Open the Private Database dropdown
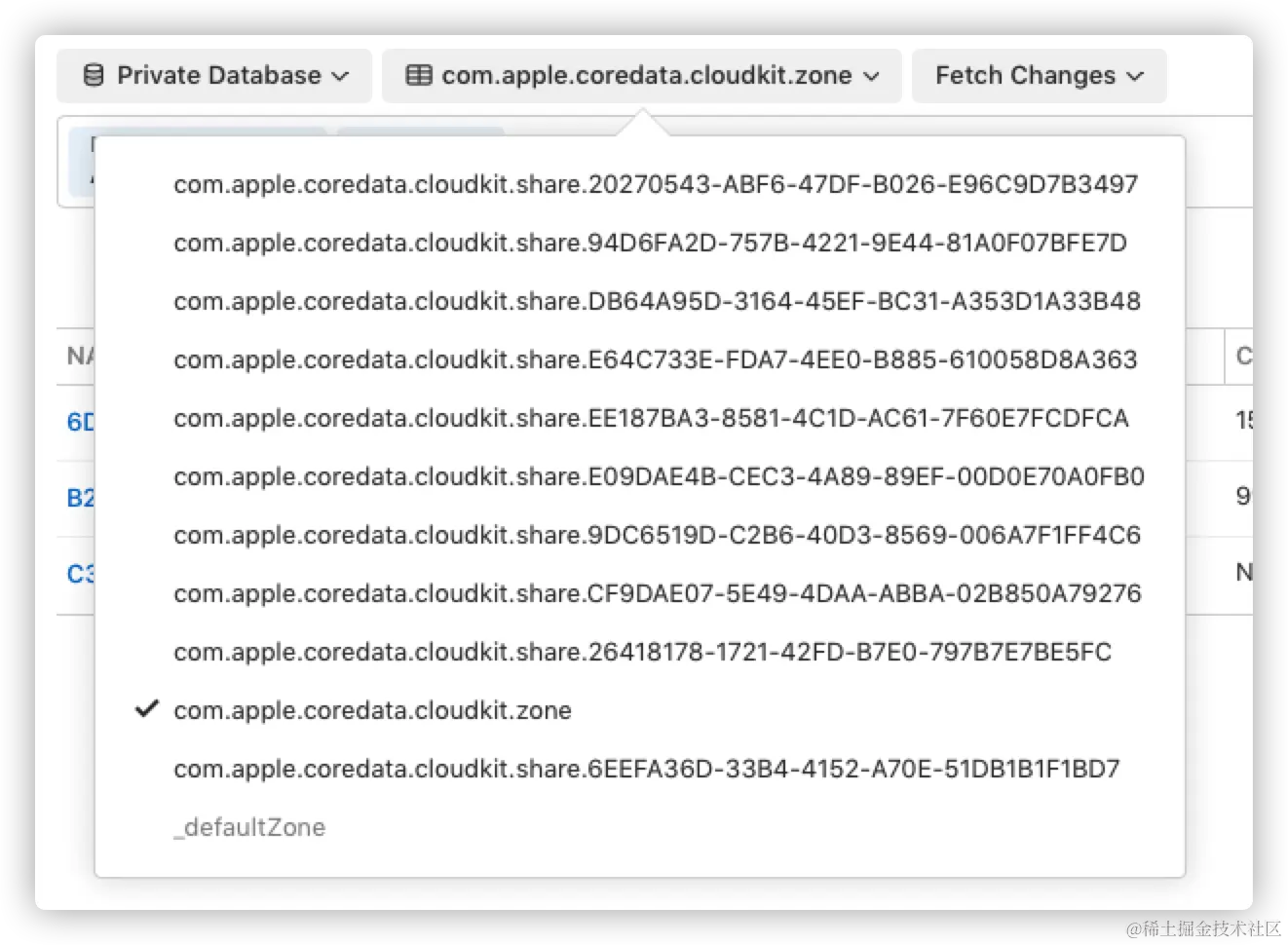 [x=214, y=76]
